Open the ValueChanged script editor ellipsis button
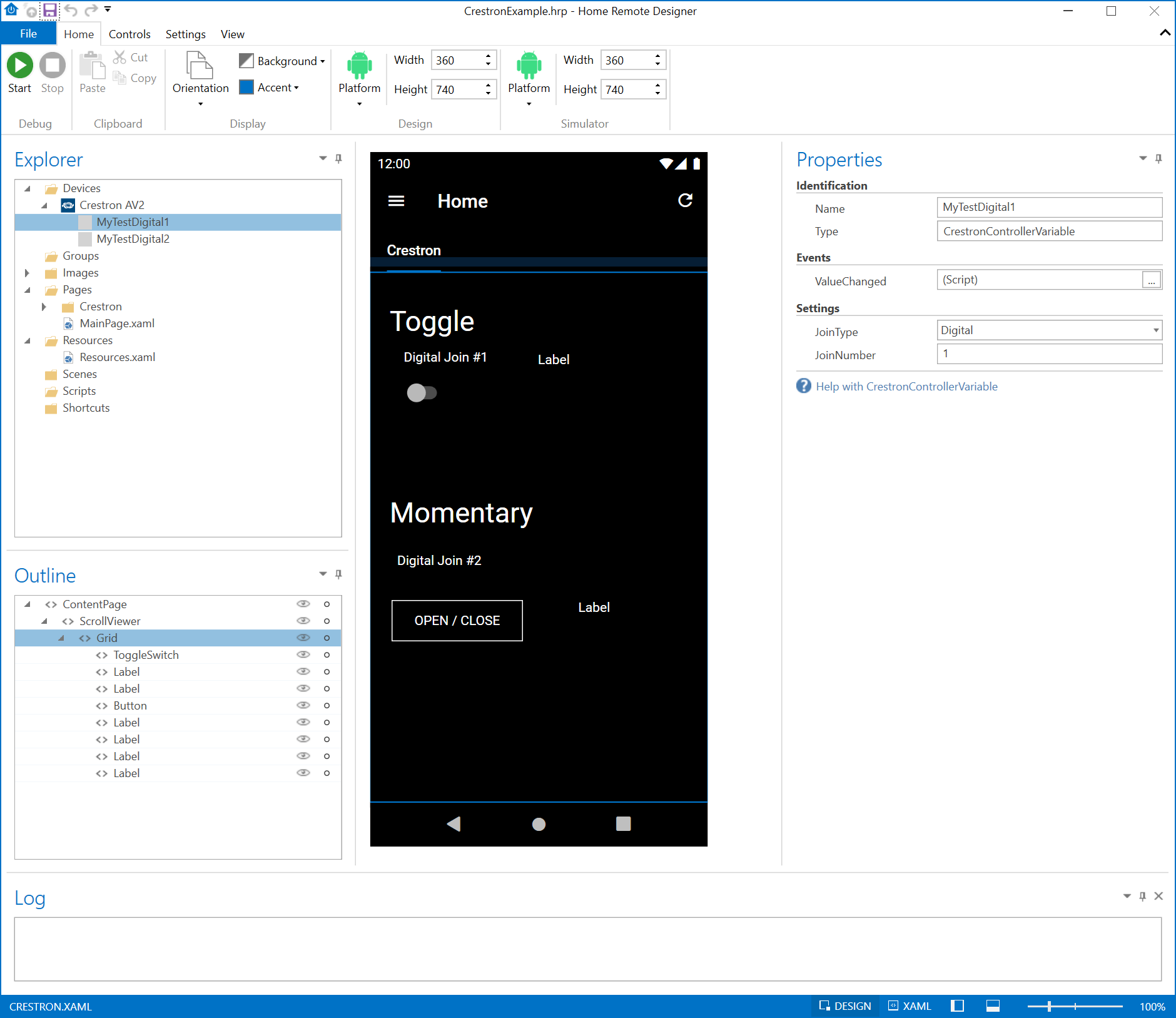Viewport: 1176px width, 1018px height. coord(1152,280)
